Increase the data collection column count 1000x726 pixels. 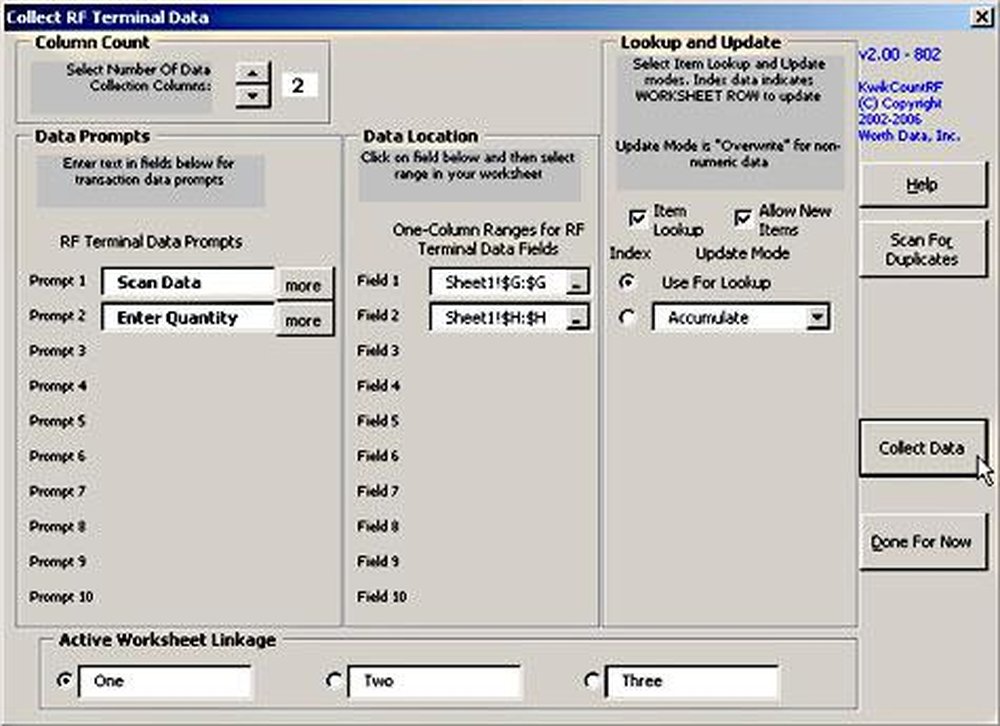(253, 73)
